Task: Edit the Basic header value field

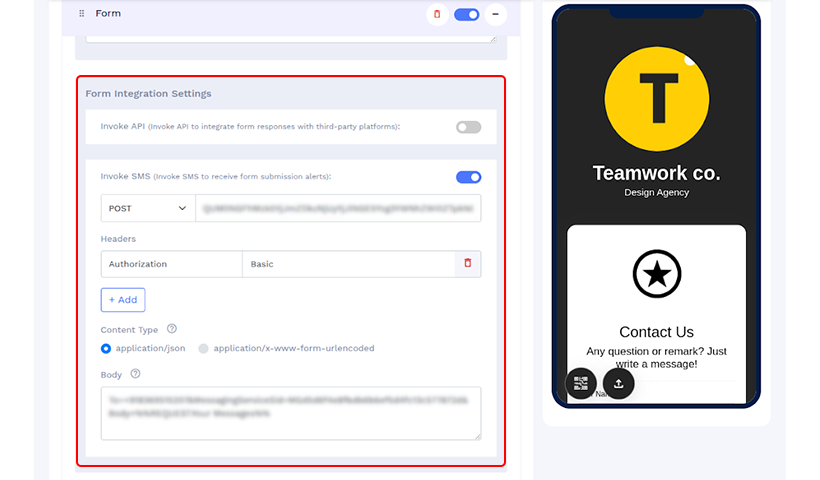Action: coord(349,264)
